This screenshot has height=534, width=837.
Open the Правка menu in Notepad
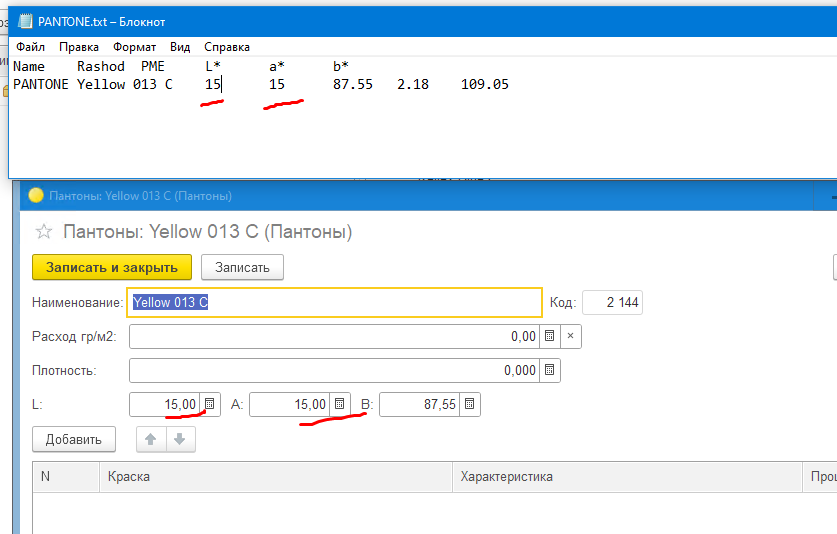click(78, 47)
